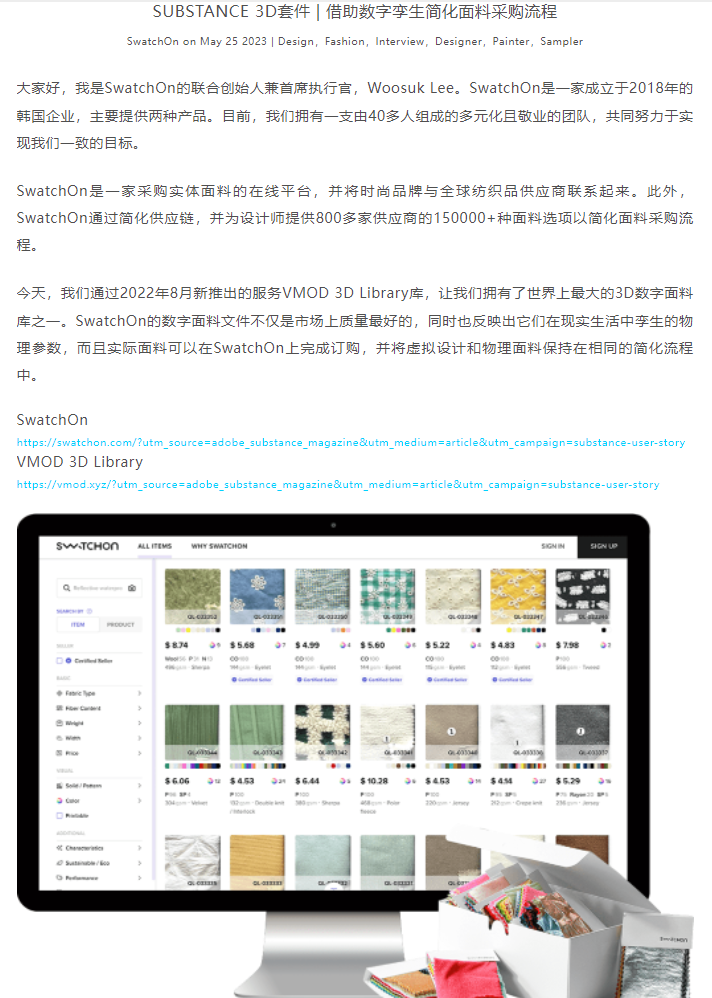Expand the Sustainable / Eco chevron

[139, 863]
